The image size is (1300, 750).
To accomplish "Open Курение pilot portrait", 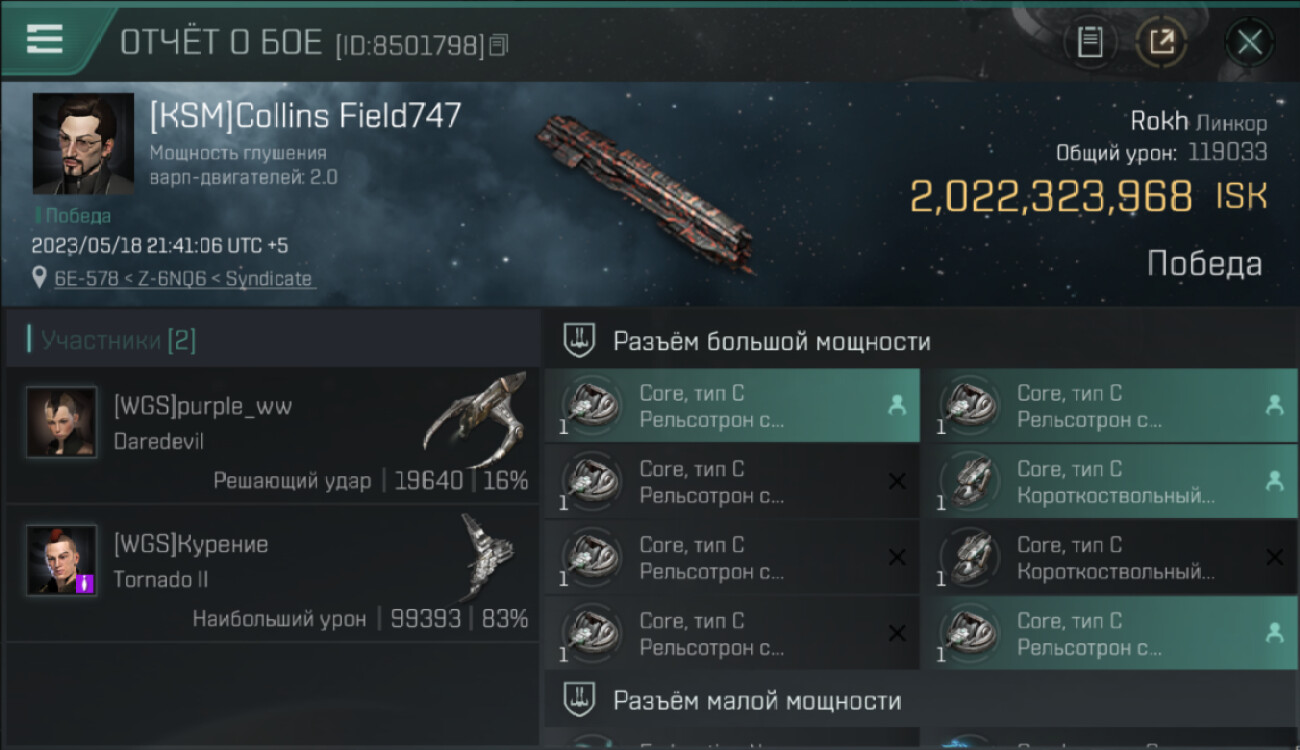I will click(62, 560).
